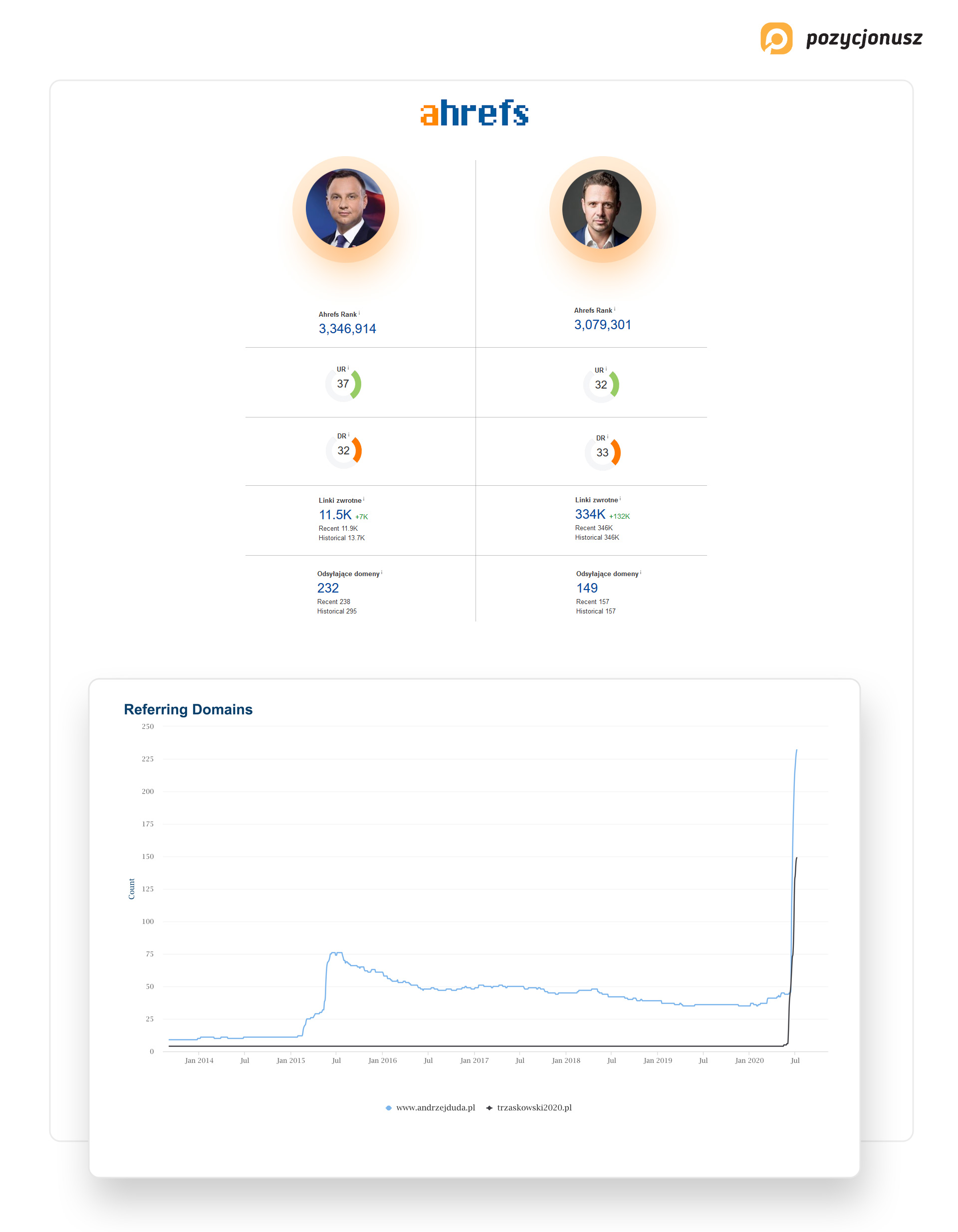Click Historical 295 text
This screenshot has height=1232, width=958.
pyautogui.click(x=337, y=612)
